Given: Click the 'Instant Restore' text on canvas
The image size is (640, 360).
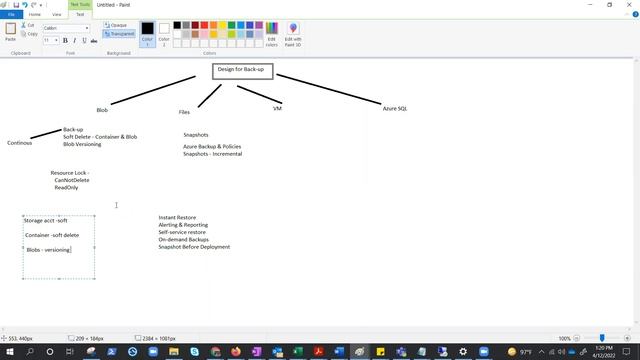Looking at the screenshot, I should coord(177,218).
